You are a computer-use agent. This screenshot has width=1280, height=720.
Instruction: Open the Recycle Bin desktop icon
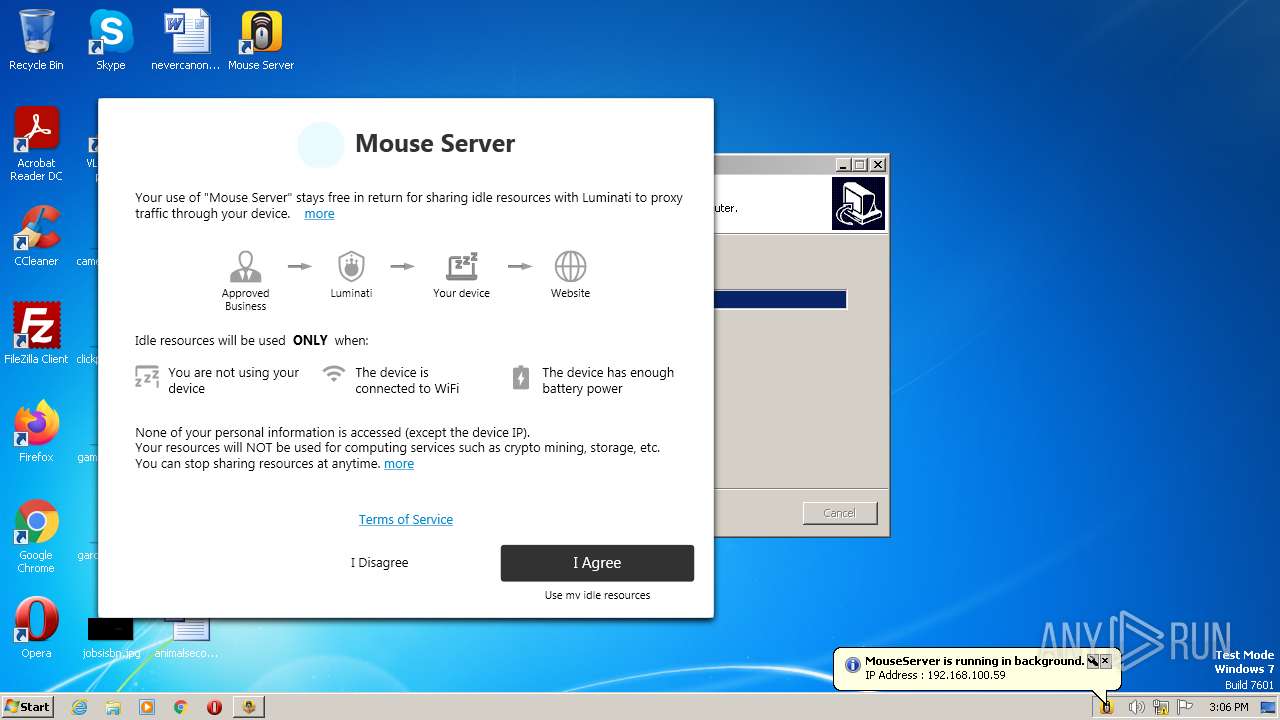(36, 40)
